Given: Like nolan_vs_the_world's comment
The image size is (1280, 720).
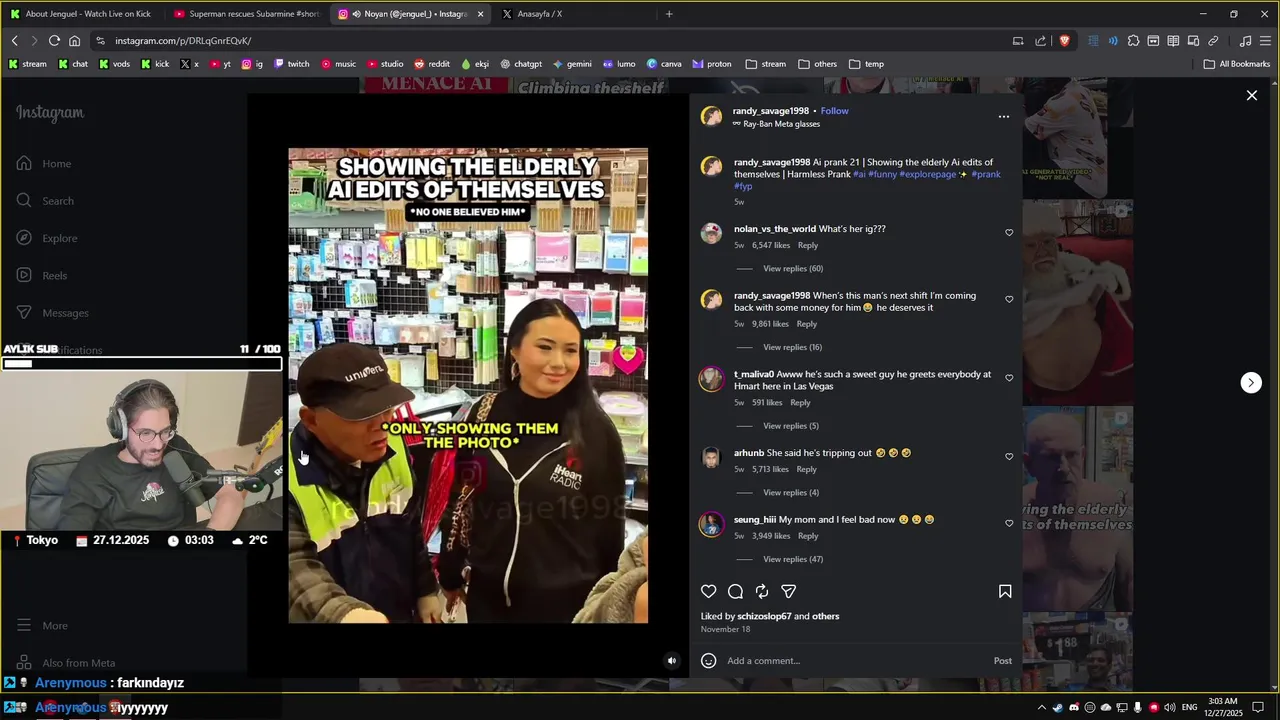Looking at the screenshot, I should click(1009, 232).
